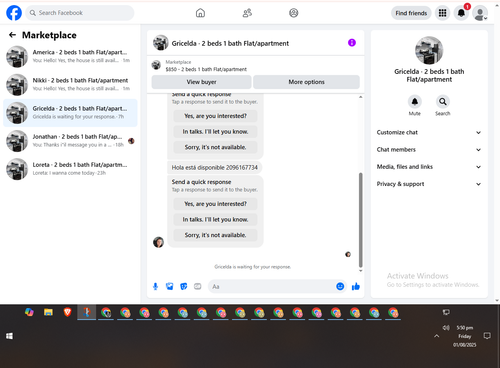The width and height of the screenshot is (500, 368).
Task: Click the Find friends button
Action: 411,13
